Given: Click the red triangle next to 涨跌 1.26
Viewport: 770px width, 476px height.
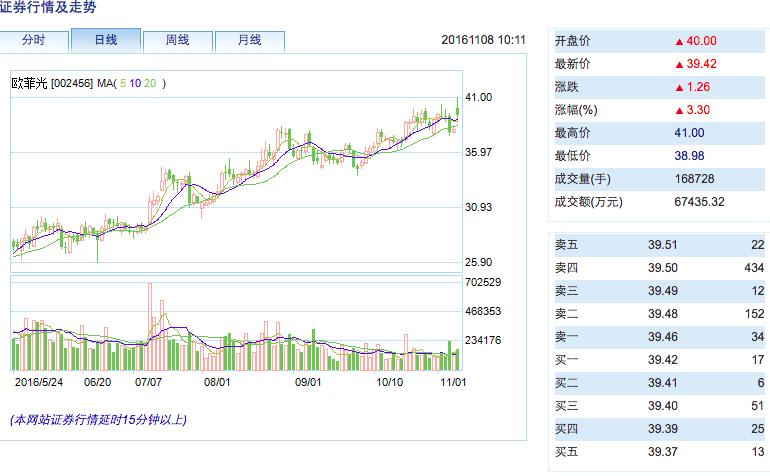Looking at the screenshot, I should [x=679, y=87].
